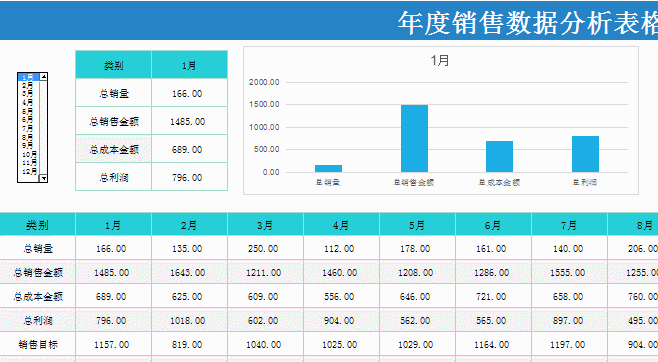Click cell 1018.00
This screenshot has height=362, width=658.
pos(189,320)
